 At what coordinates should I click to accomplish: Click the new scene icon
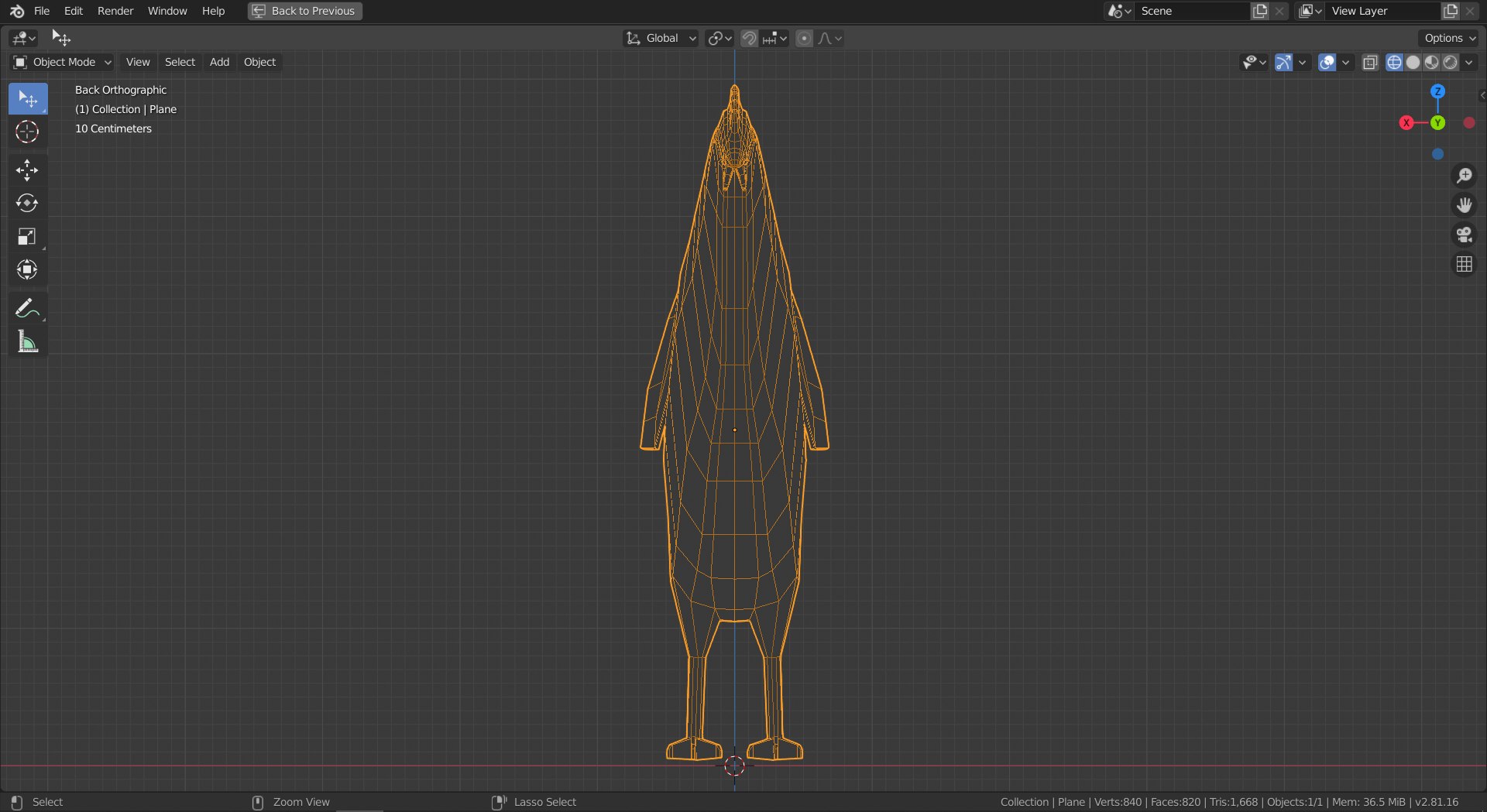coord(1261,11)
